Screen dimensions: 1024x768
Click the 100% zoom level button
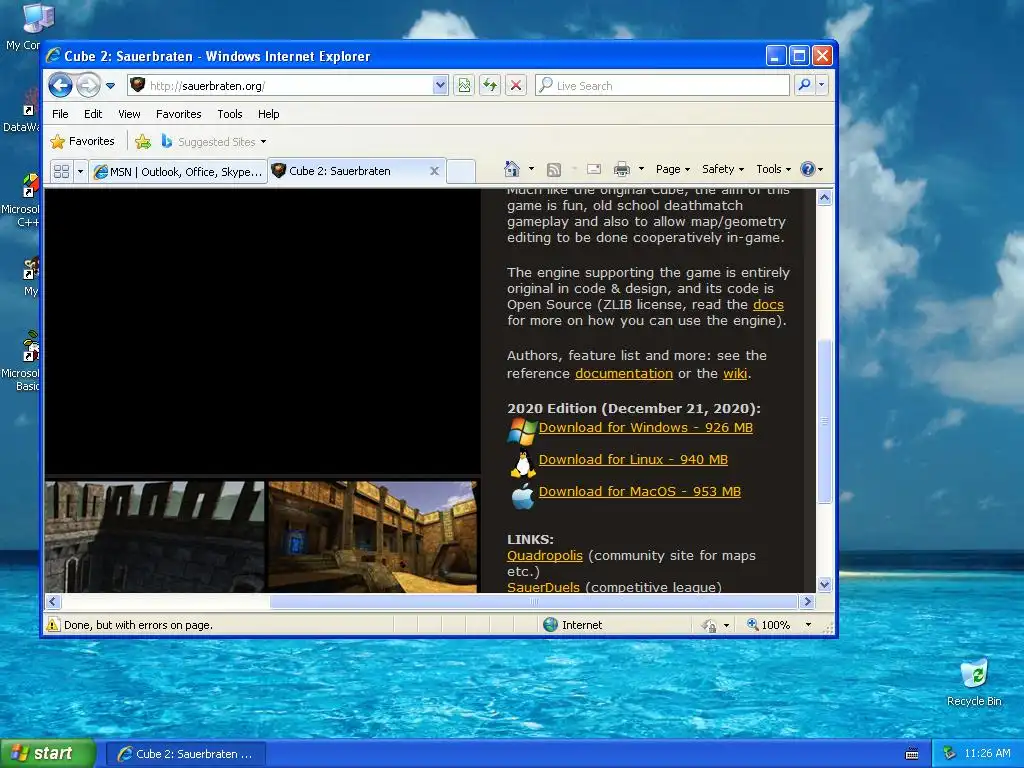pyautogui.click(x=769, y=625)
